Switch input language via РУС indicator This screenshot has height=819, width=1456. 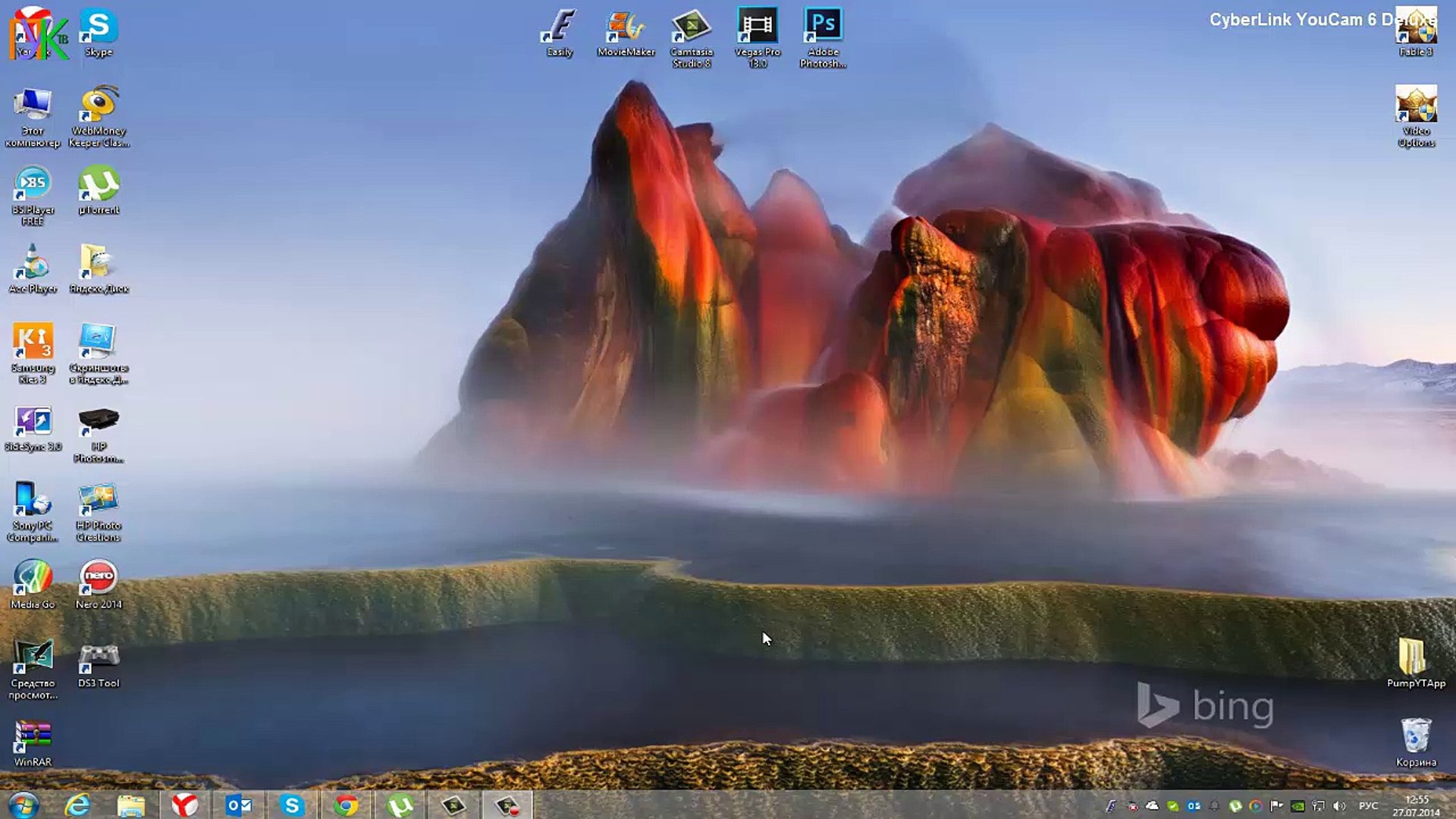tap(1369, 805)
